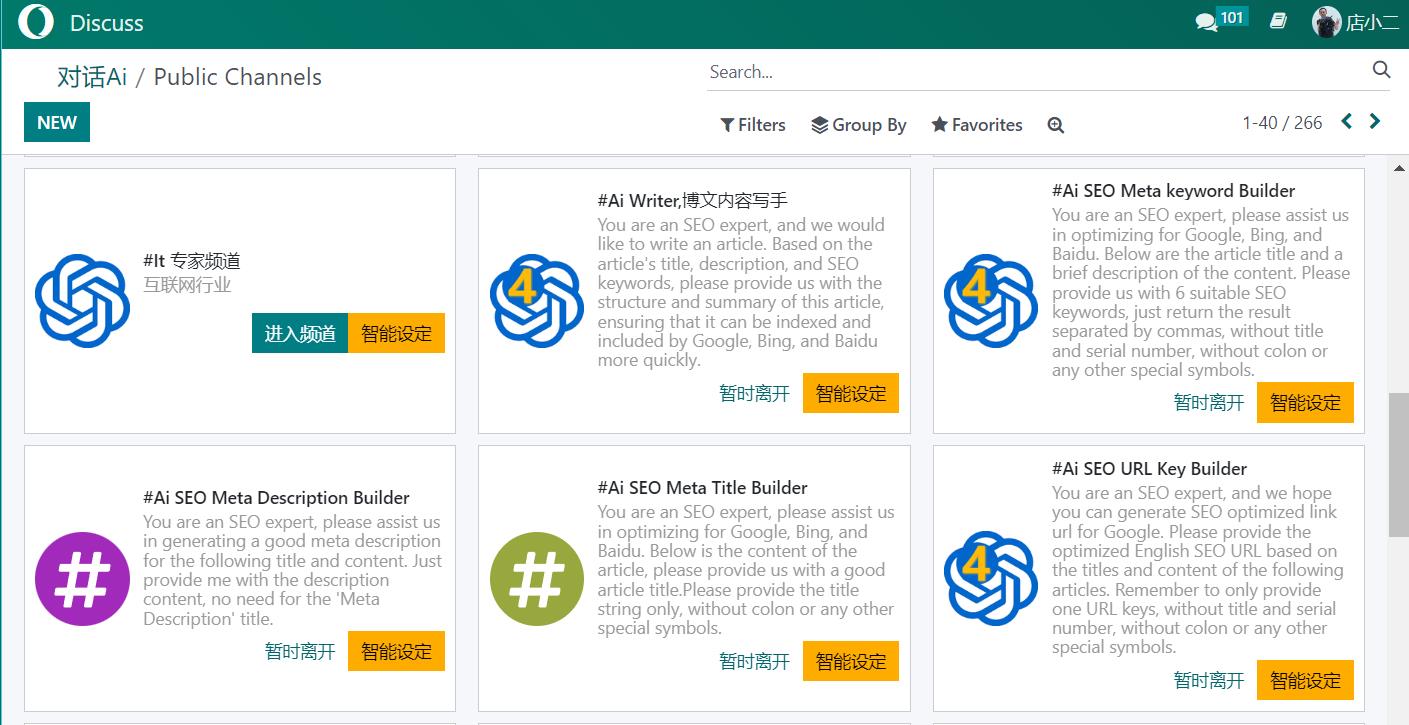Open the Favorites dropdown
The image size is (1409, 725).
[x=977, y=125]
